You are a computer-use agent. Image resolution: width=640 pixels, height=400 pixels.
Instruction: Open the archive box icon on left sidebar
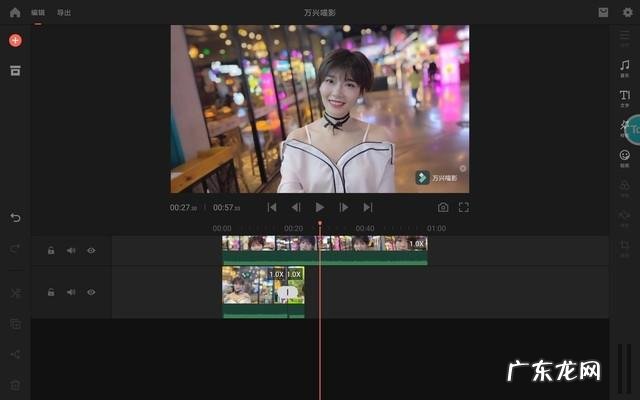point(15,71)
